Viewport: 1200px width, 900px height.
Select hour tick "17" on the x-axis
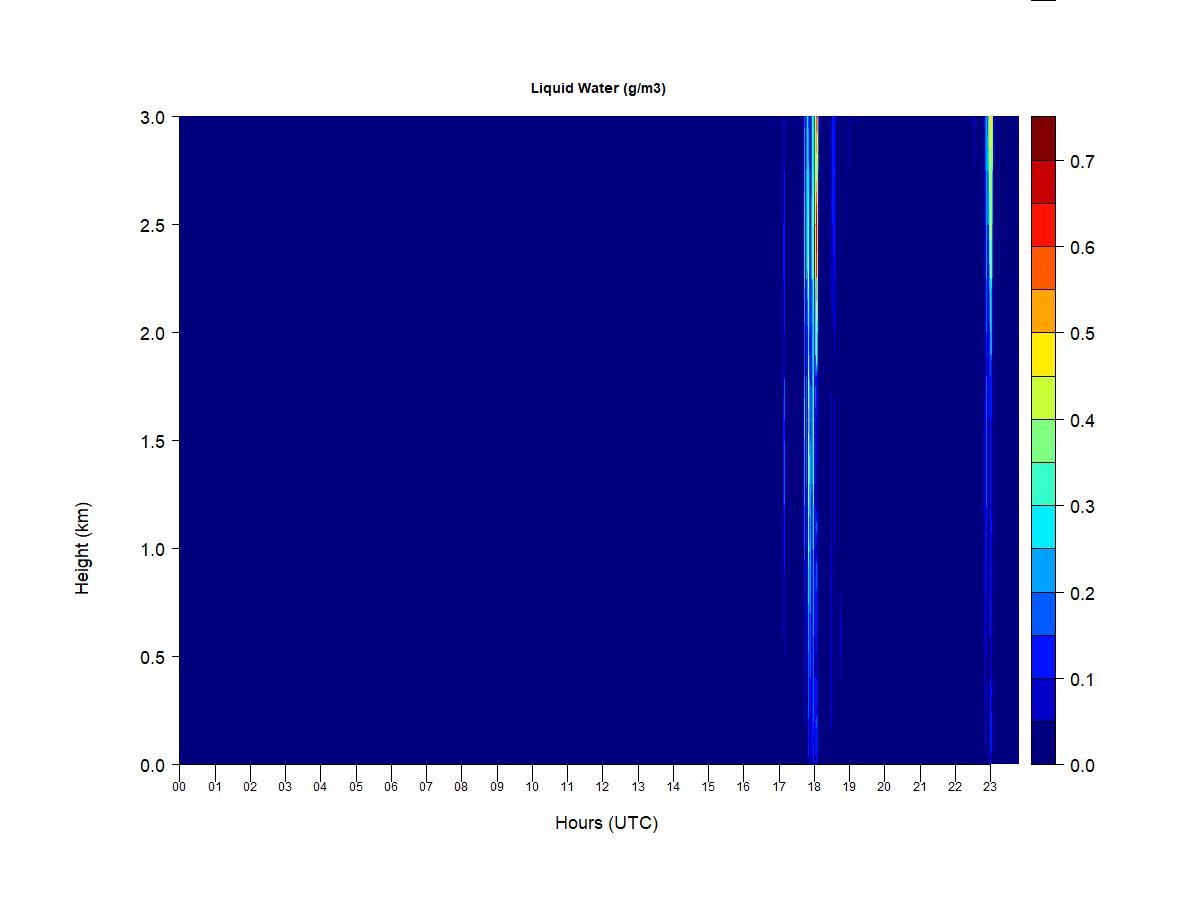point(779,787)
